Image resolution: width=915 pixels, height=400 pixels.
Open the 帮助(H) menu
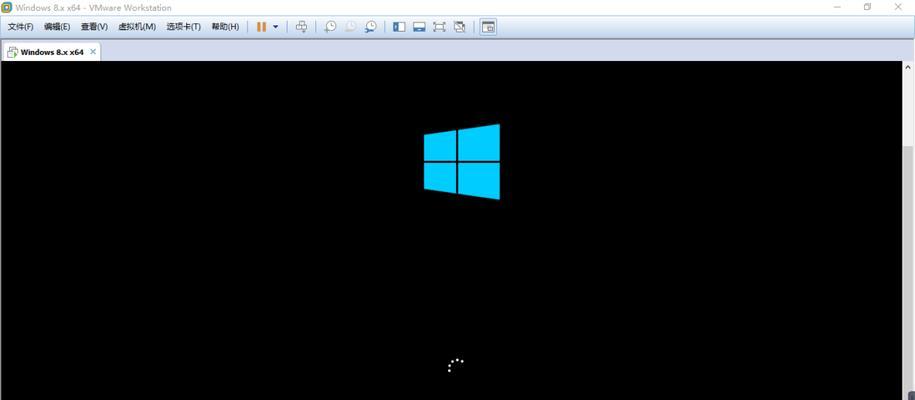pyautogui.click(x=225, y=27)
